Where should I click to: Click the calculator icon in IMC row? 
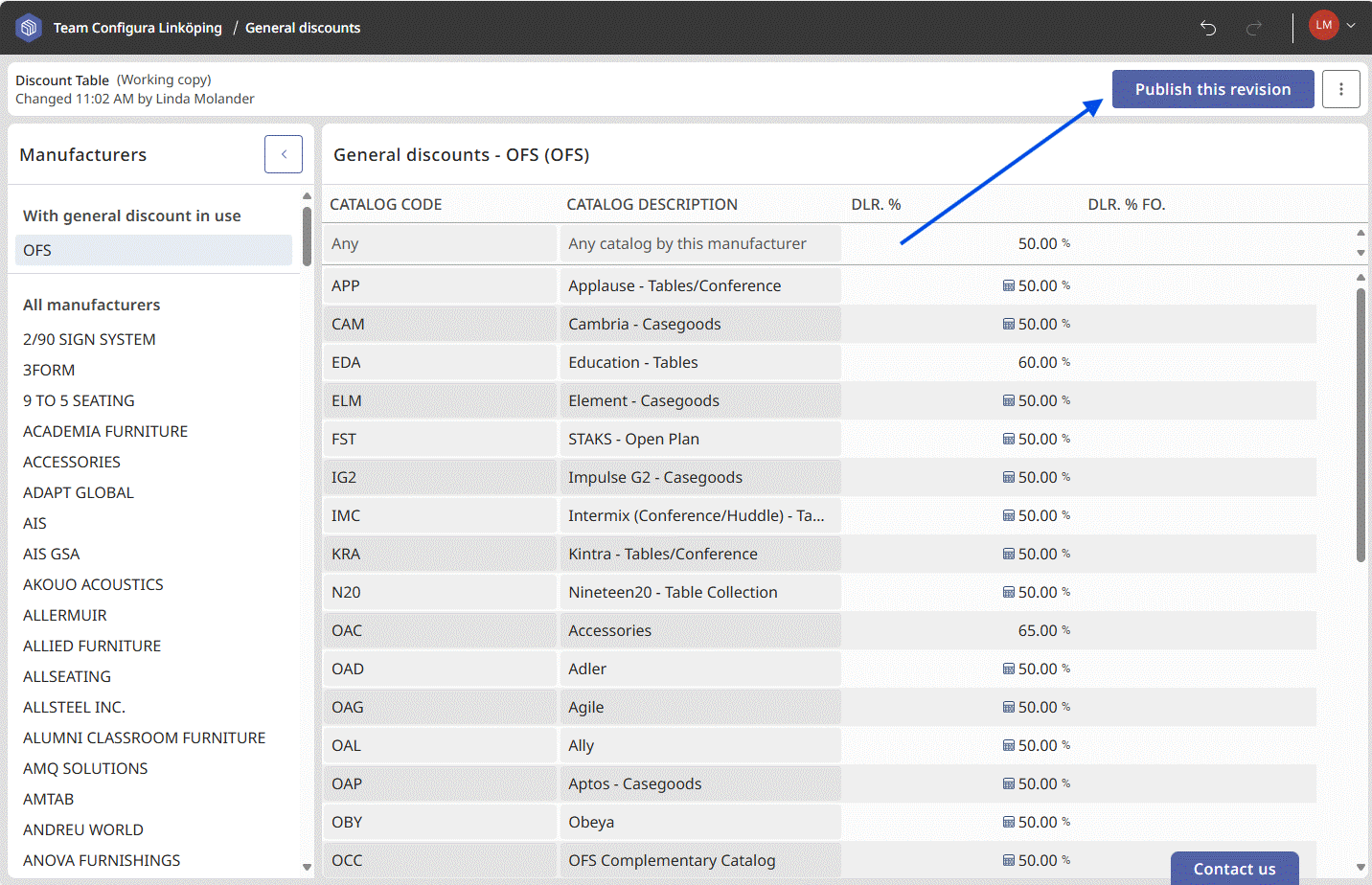pyautogui.click(x=1009, y=515)
